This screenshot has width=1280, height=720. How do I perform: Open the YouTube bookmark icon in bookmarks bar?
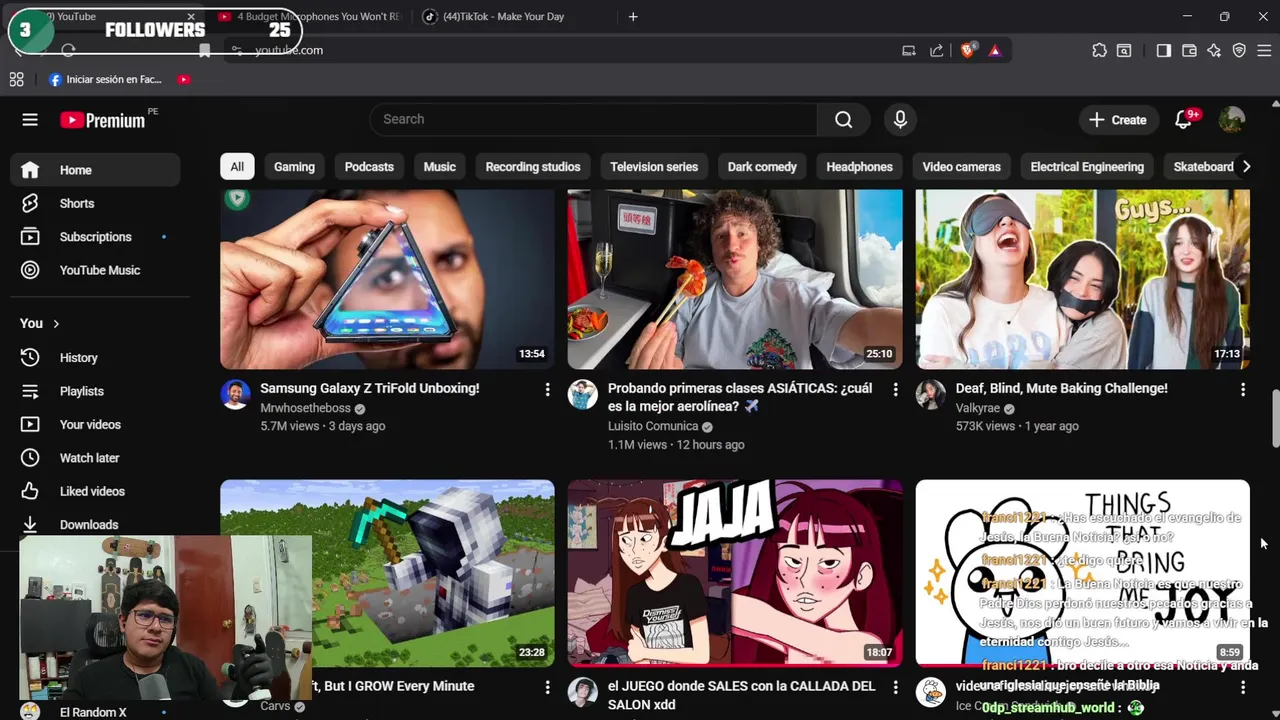(x=184, y=79)
